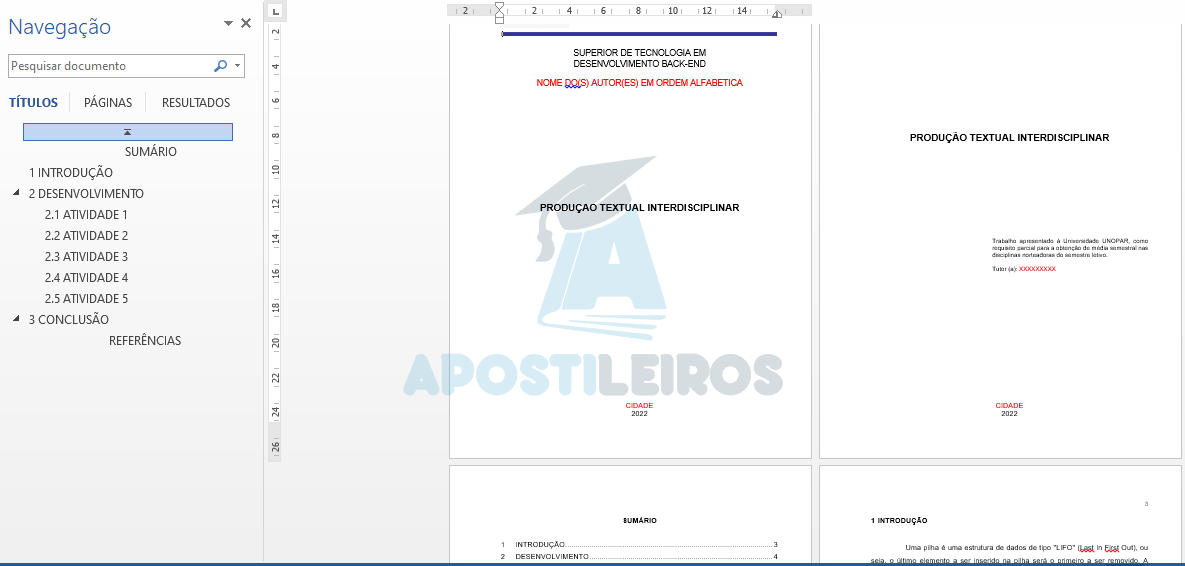Click SUPERIOR DE TECNOLOGIA EM header text

pos(639,53)
